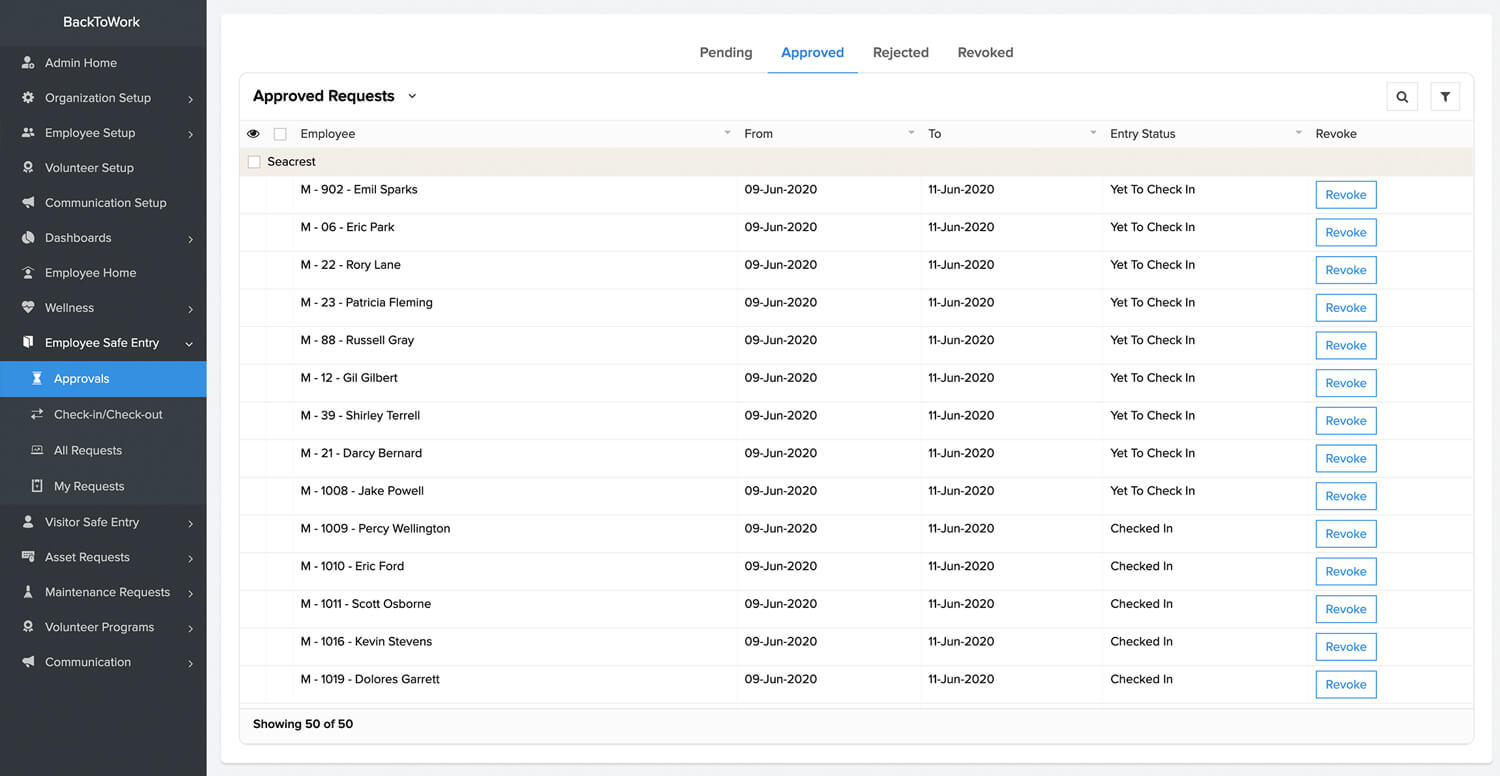Switch to the Rejected tab
Viewport: 1500px width, 776px height.
(900, 53)
